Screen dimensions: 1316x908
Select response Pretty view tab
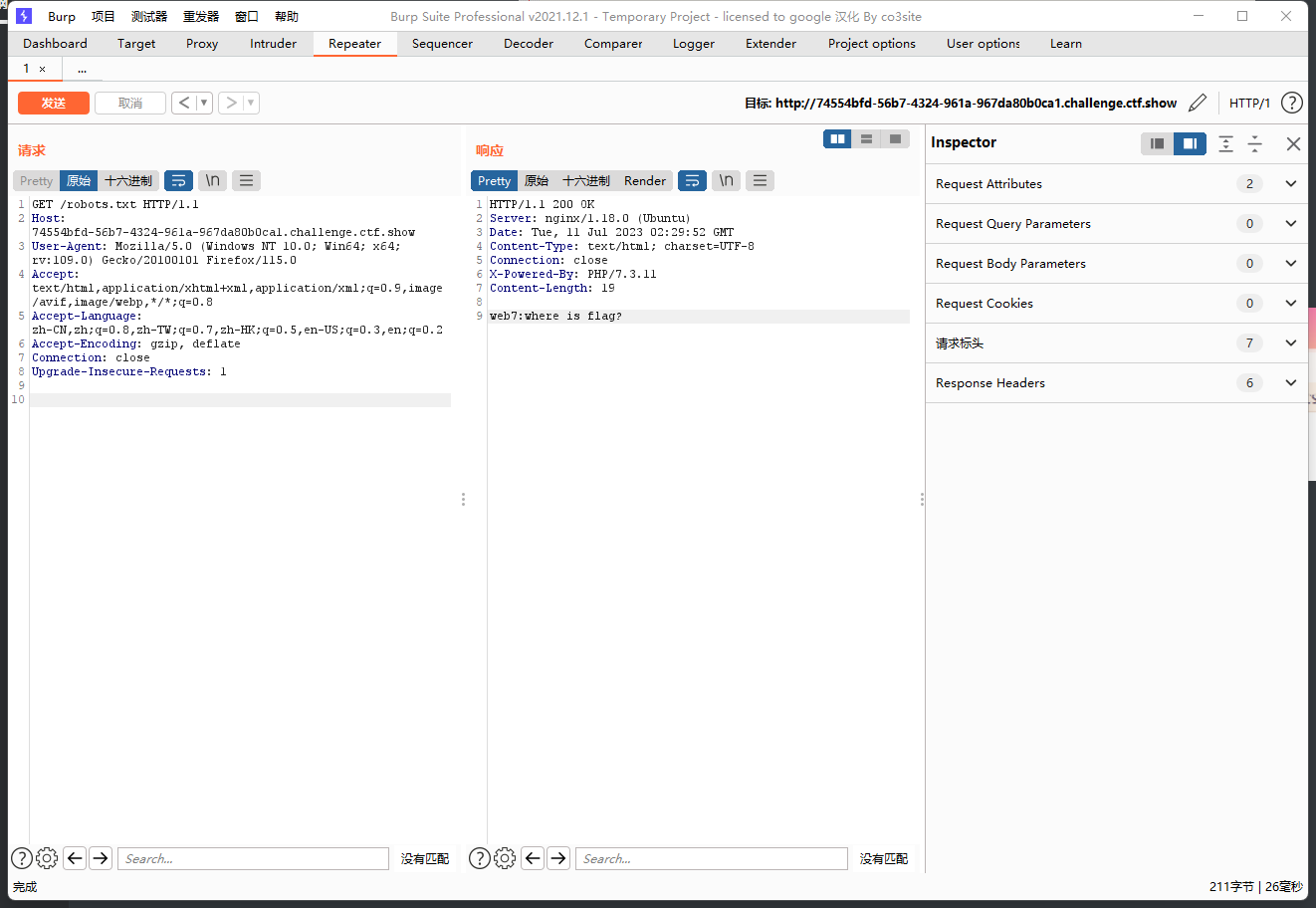pos(494,180)
